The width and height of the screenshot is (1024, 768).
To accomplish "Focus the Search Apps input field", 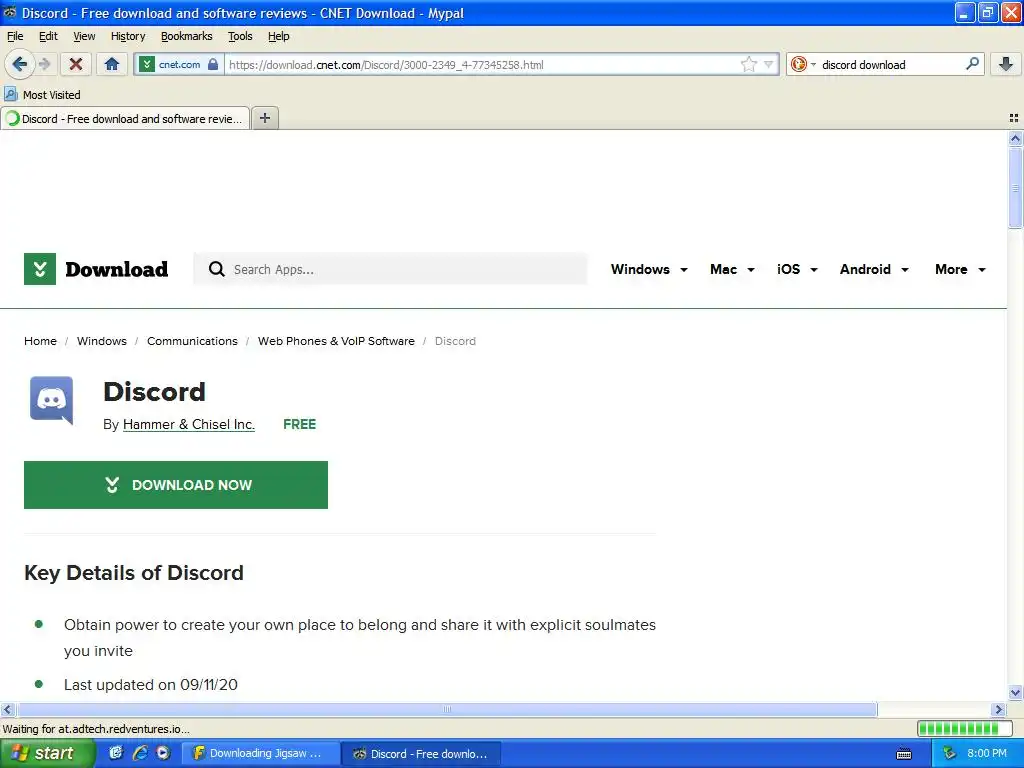I will [x=390, y=269].
